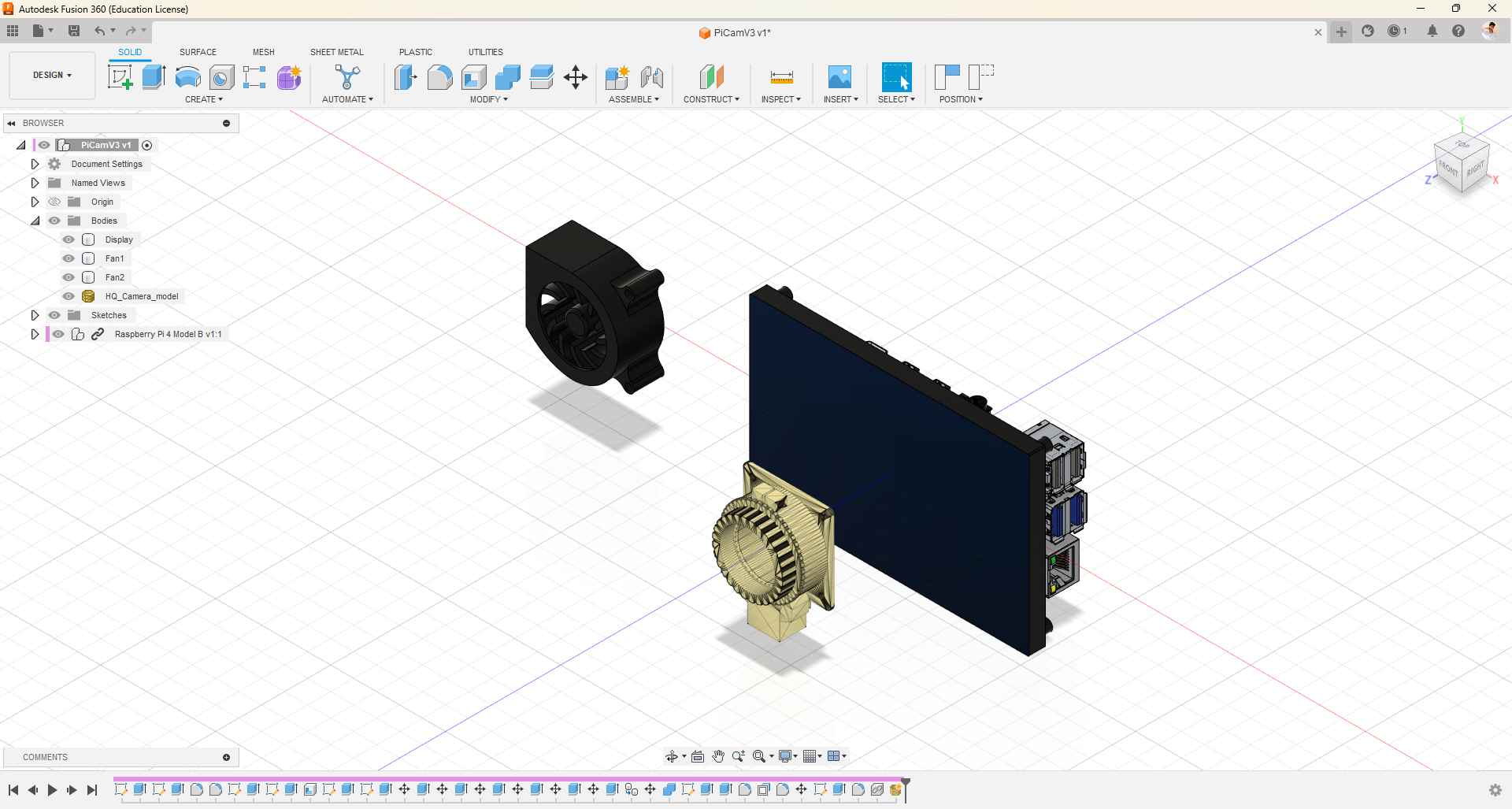1512x809 pixels.
Task: Open the Viewports layout icon
Action: [834, 756]
